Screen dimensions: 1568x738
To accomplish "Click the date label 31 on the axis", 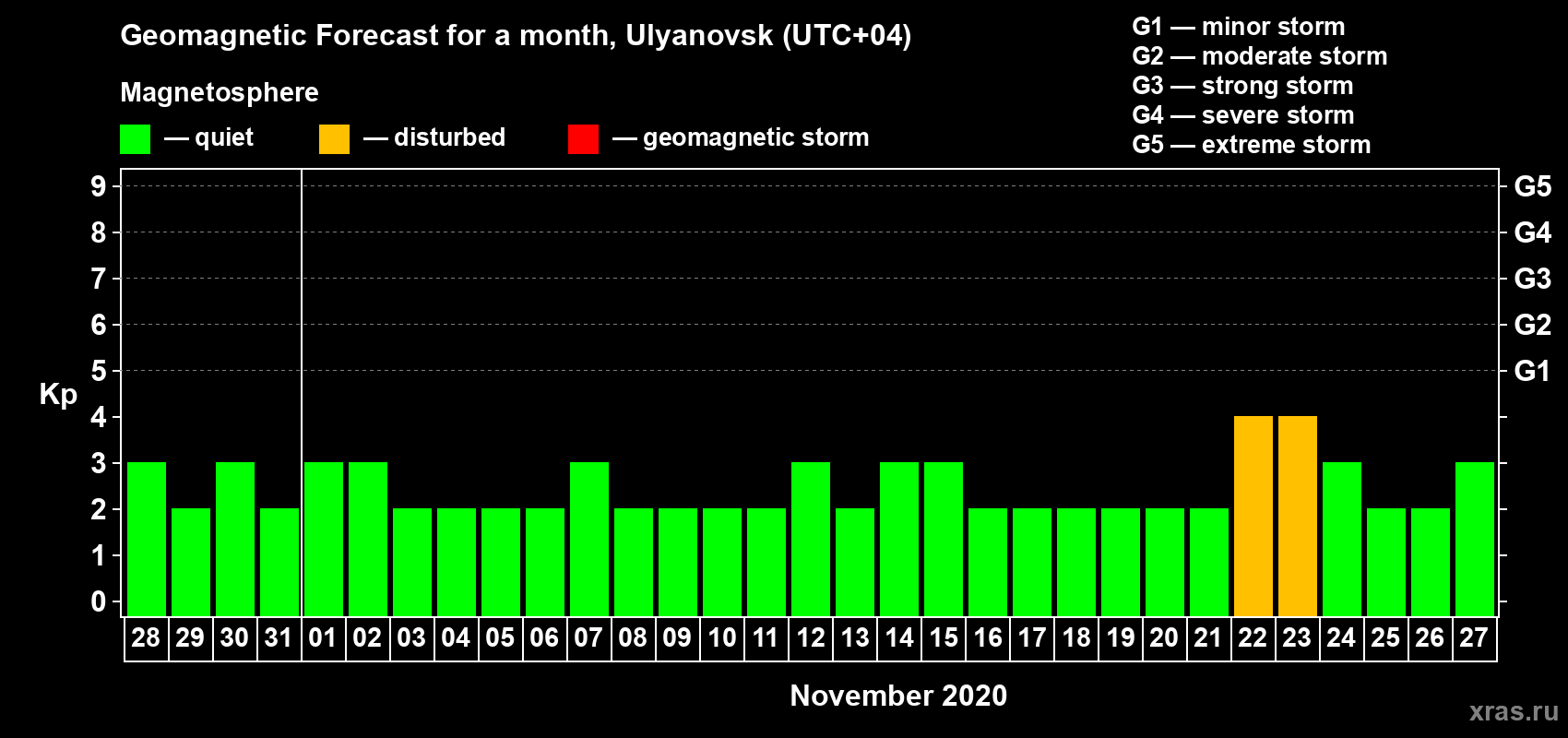I will pyautogui.click(x=279, y=637).
